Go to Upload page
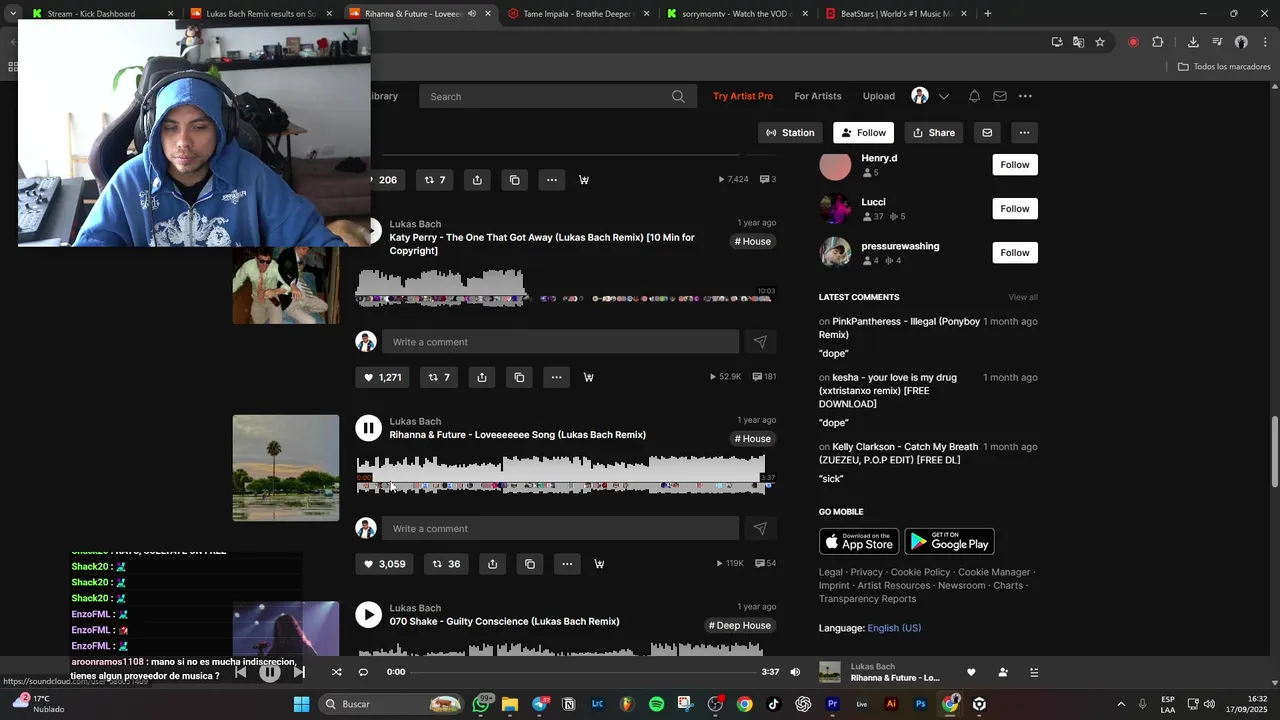1280x720 pixels. pos(879,96)
